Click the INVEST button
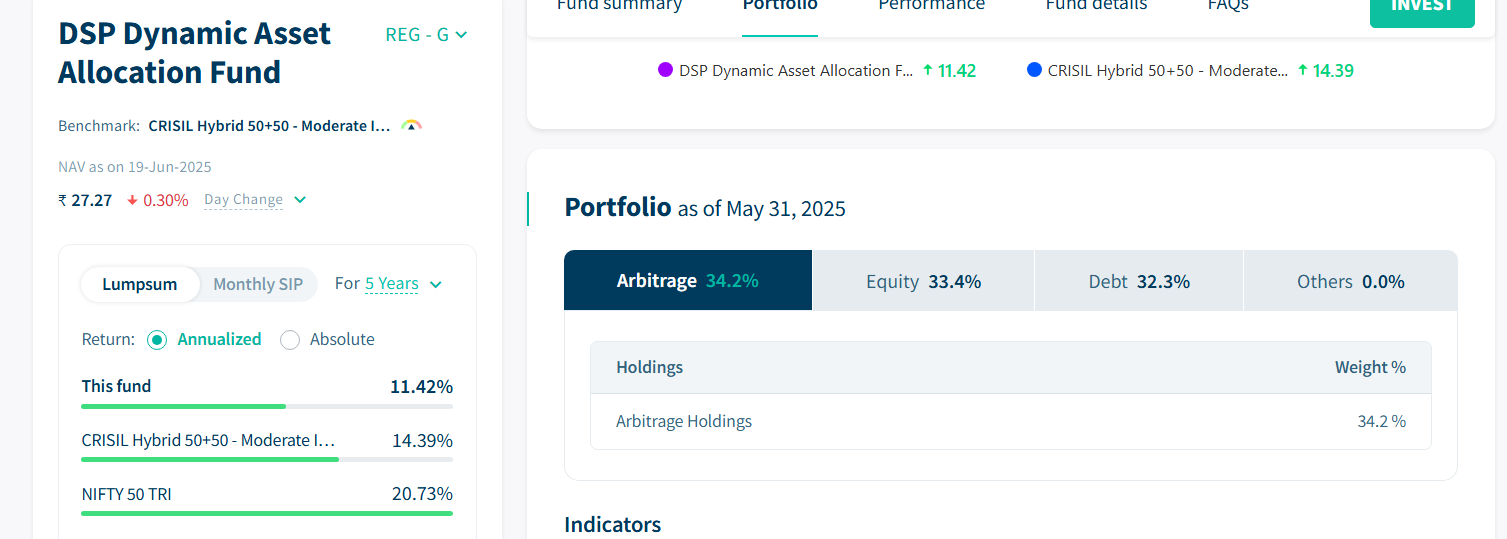Screen dimensions: 1507x539 [x=1421, y=8]
